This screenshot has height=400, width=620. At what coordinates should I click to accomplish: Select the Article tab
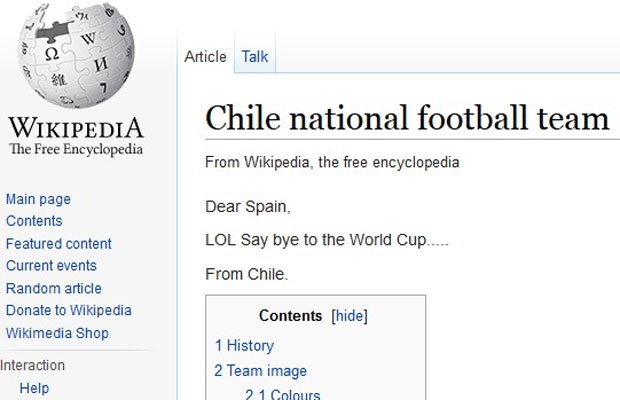(205, 57)
